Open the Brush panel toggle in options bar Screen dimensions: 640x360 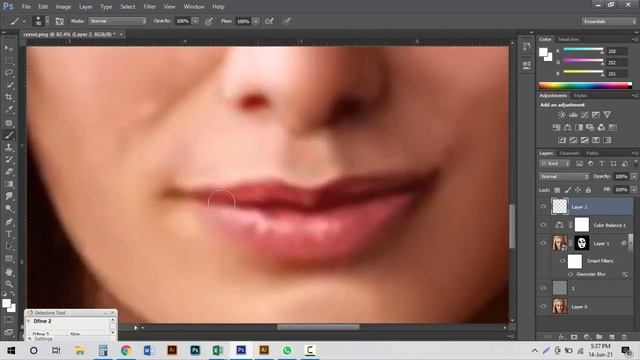[60, 21]
